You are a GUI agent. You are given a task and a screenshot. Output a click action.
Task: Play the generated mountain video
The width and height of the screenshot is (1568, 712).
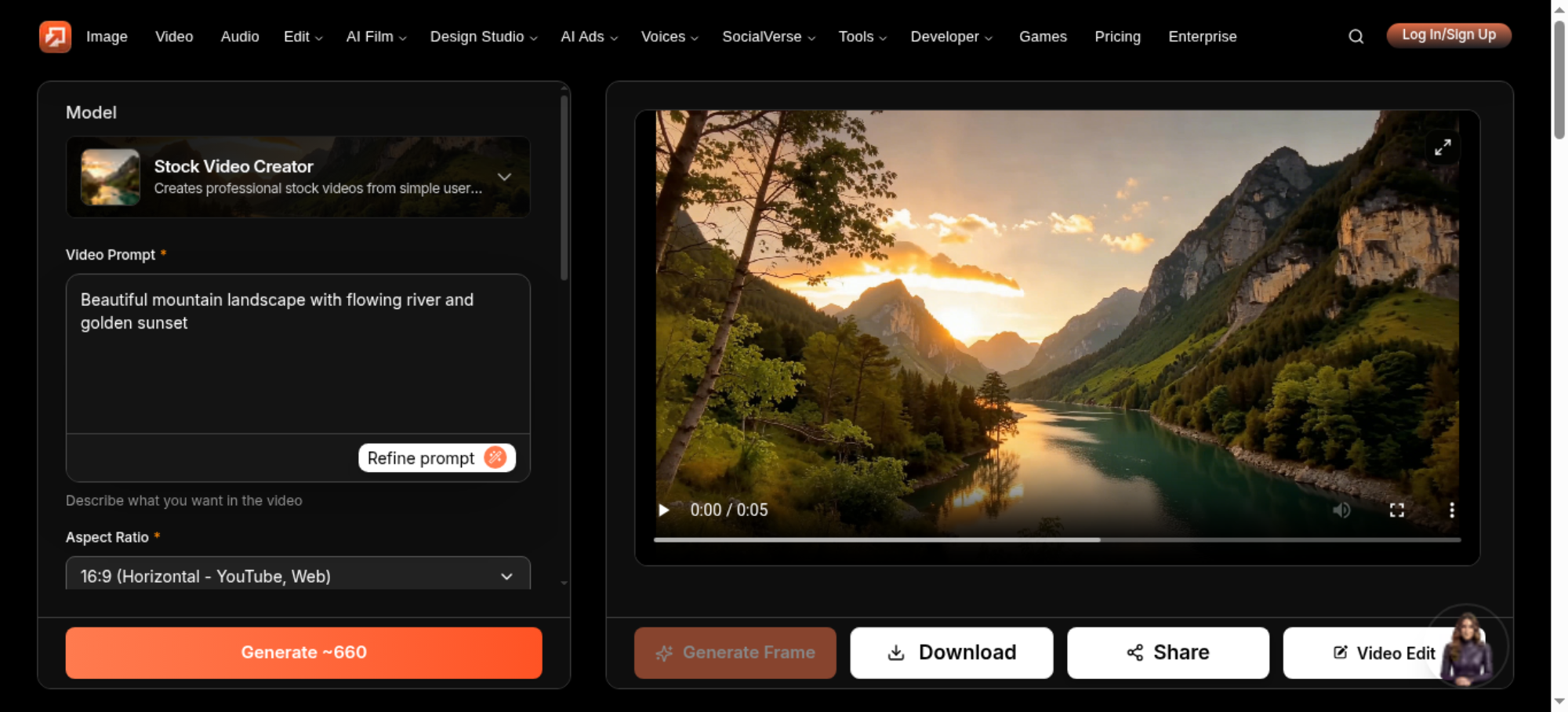(x=664, y=510)
